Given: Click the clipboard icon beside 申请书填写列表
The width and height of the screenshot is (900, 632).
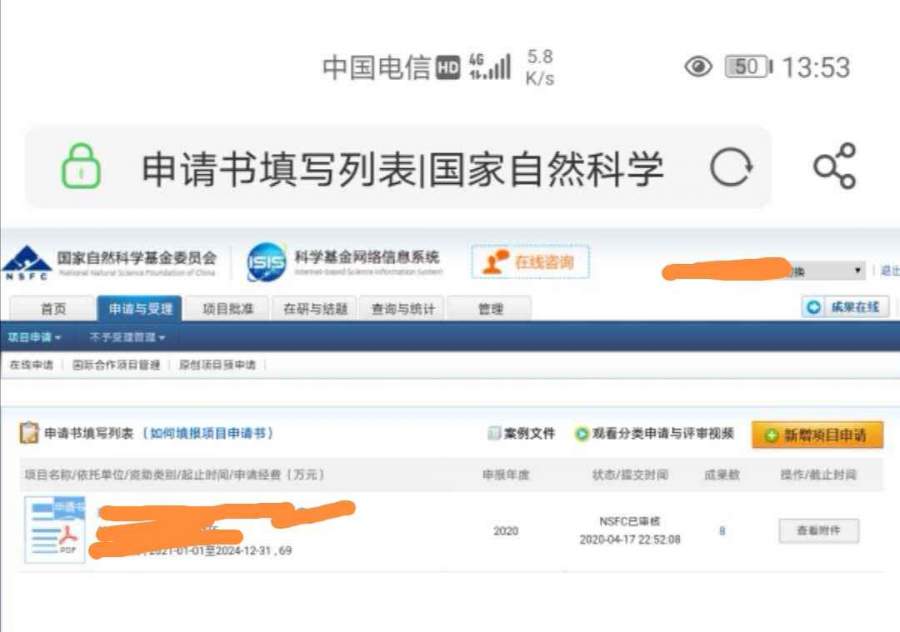Looking at the screenshot, I should (x=29, y=433).
